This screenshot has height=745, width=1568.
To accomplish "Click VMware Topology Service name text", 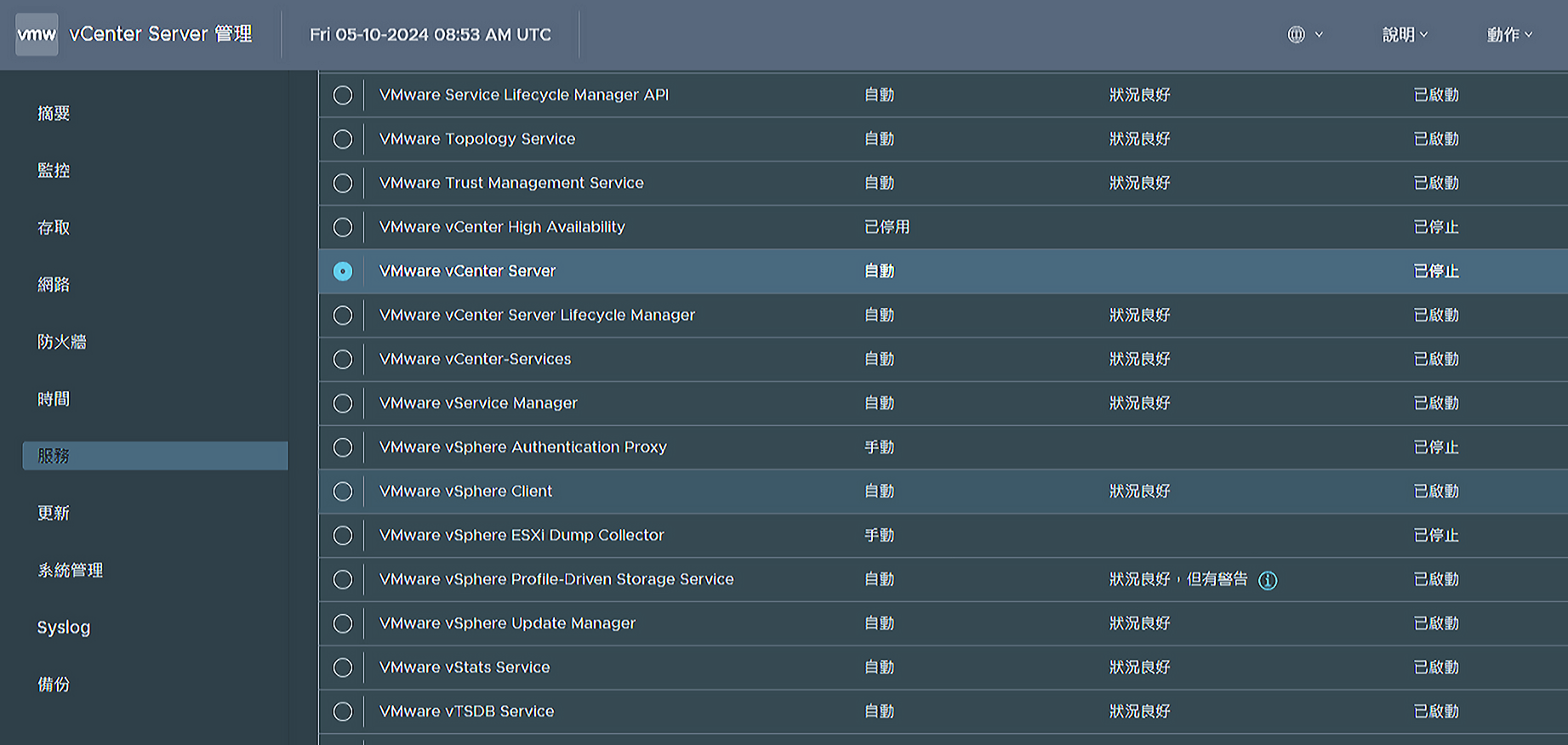I will point(477,139).
